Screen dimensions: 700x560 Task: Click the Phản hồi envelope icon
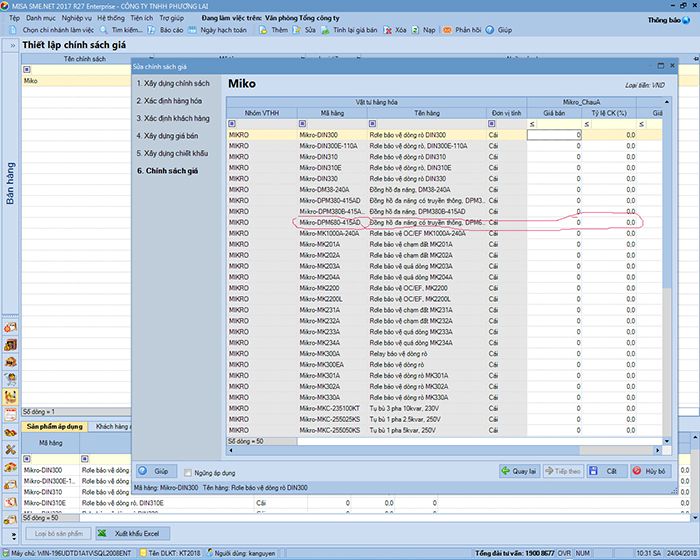tap(447, 30)
